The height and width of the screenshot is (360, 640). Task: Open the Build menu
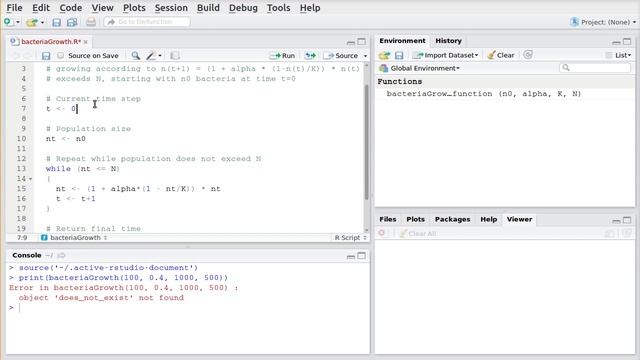208,8
